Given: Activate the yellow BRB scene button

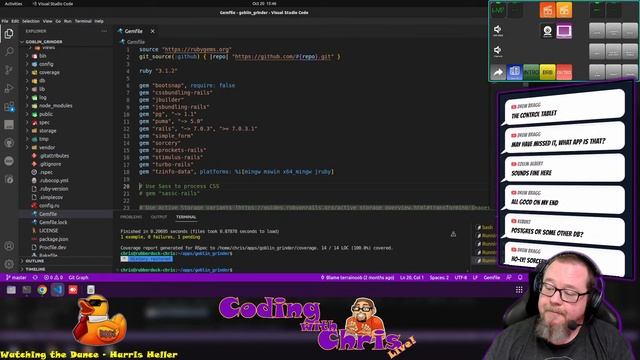Looking at the screenshot, I should point(547,72).
